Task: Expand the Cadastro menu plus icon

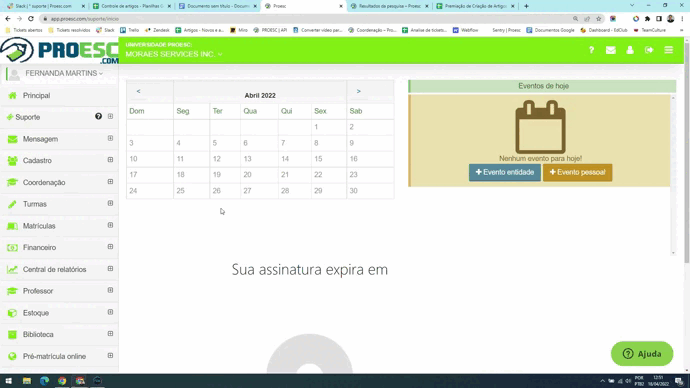Action: (x=110, y=160)
